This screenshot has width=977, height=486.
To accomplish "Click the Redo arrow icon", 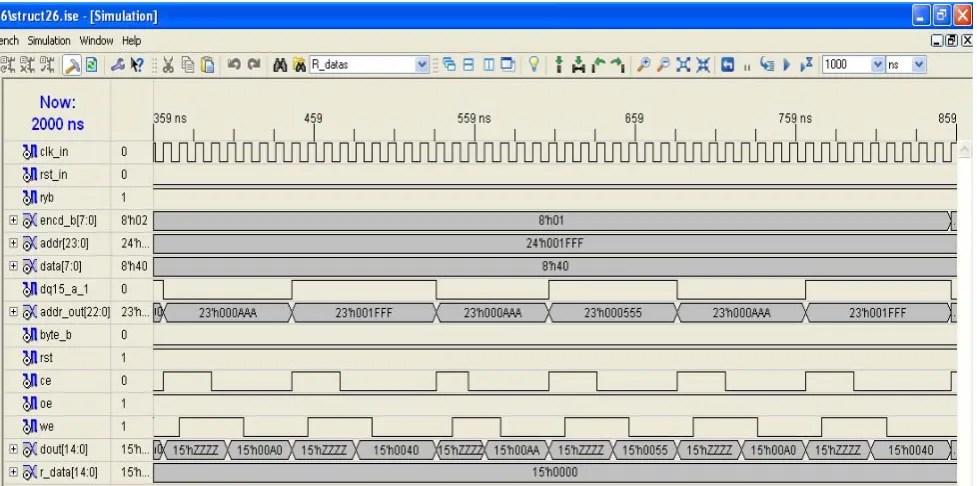I will click(254, 64).
